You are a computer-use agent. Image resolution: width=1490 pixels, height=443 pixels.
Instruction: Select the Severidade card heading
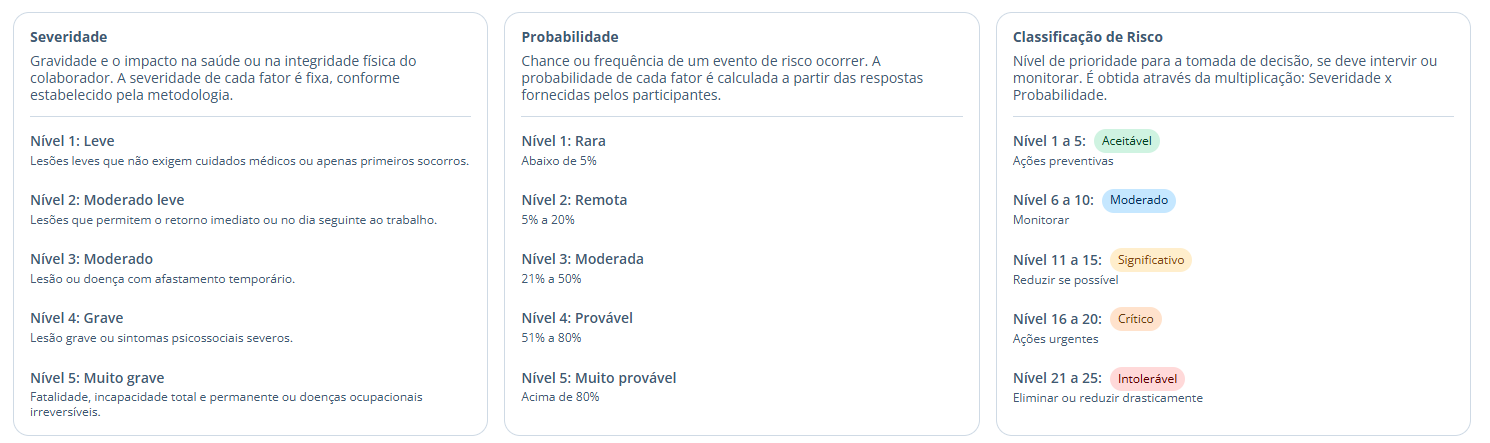[68, 37]
